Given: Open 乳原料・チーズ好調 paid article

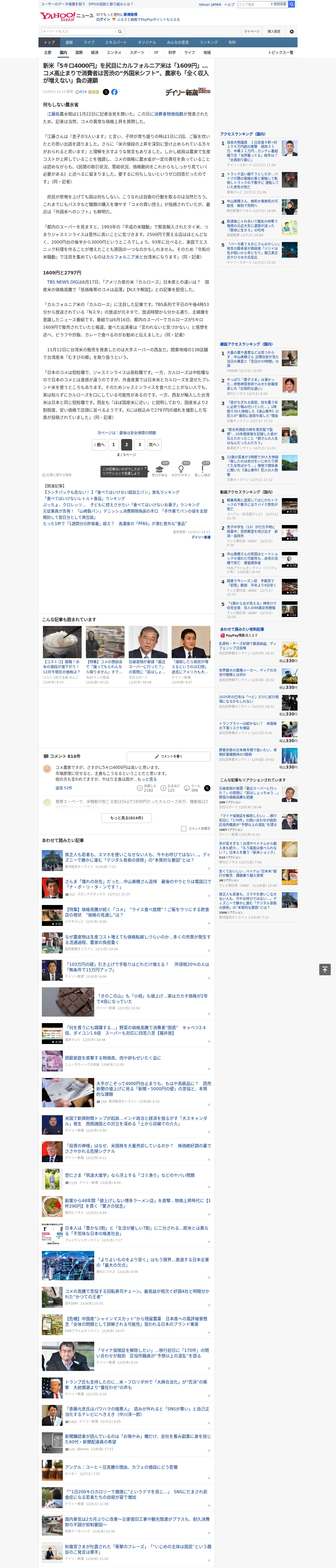Looking at the screenshot, I should pos(248,646).
